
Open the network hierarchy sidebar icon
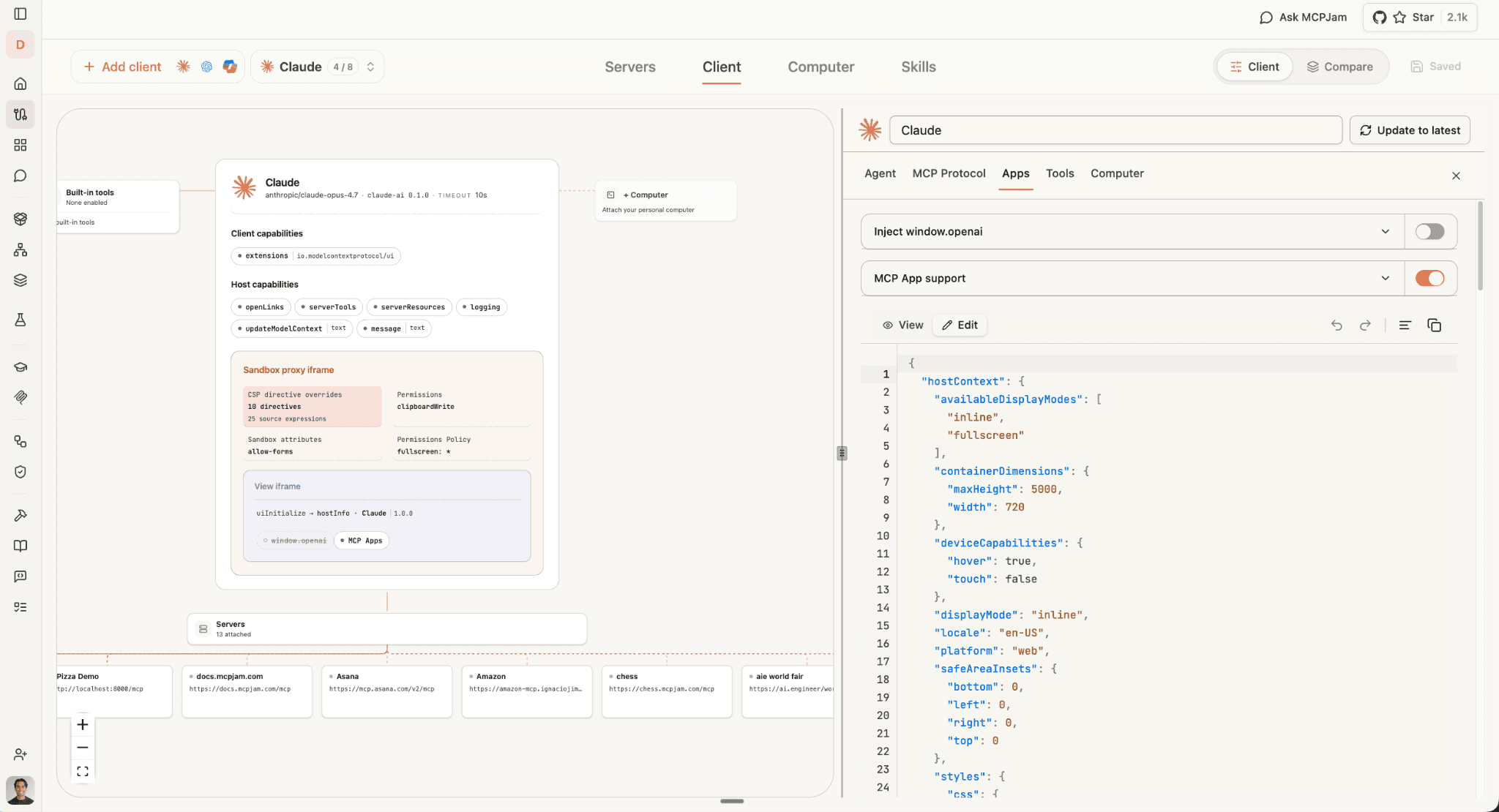point(20,249)
